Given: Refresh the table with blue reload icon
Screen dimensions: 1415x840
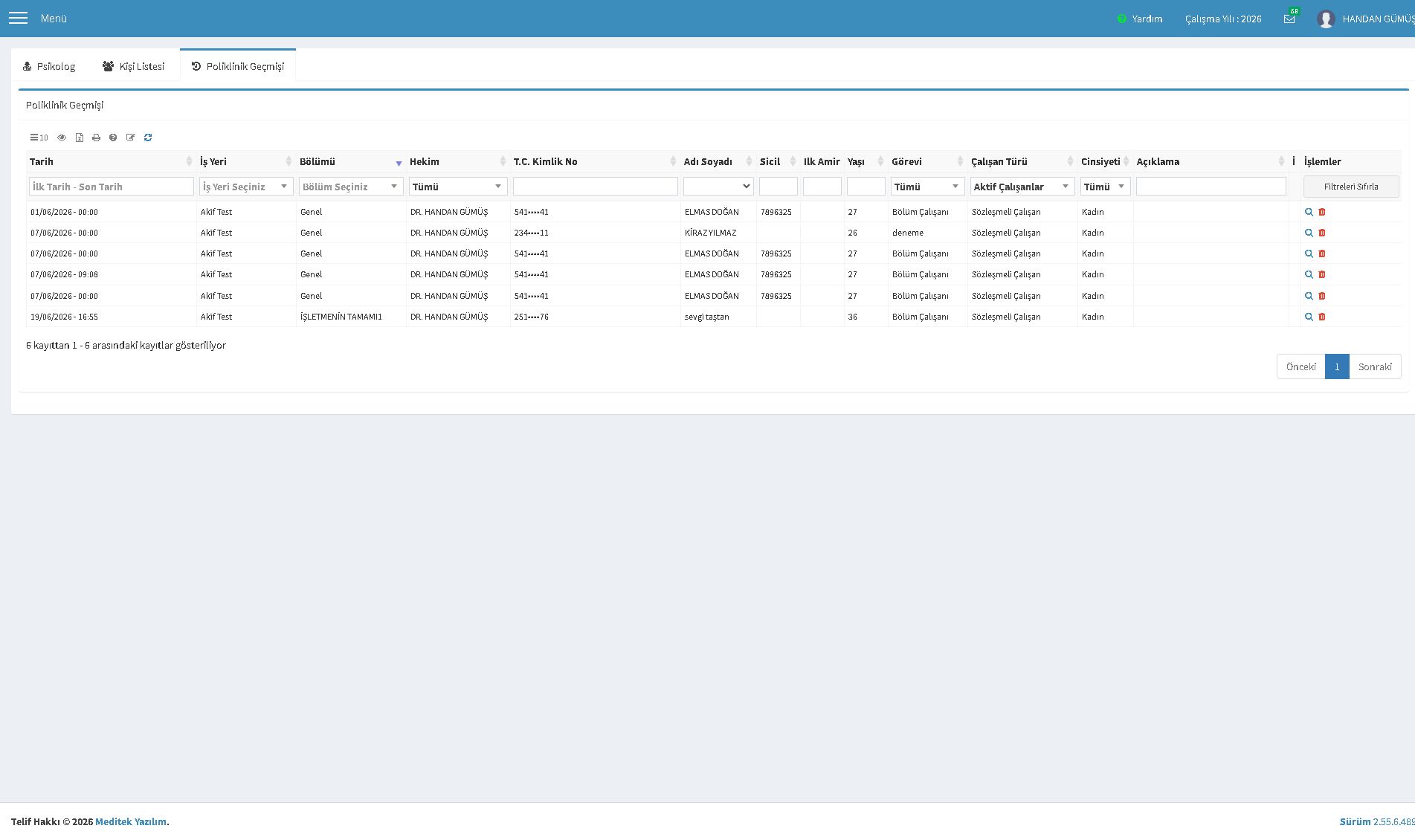Looking at the screenshot, I should point(148,138).
